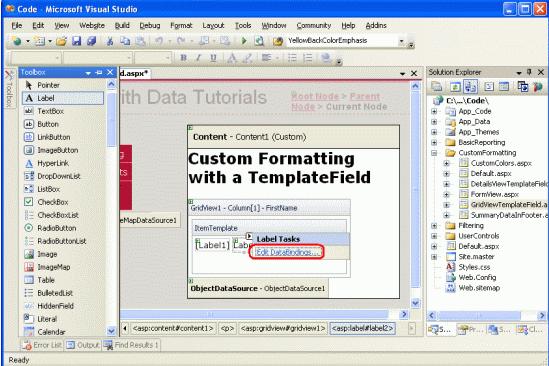
Task: Open the Debug menu
Action: 150,26
